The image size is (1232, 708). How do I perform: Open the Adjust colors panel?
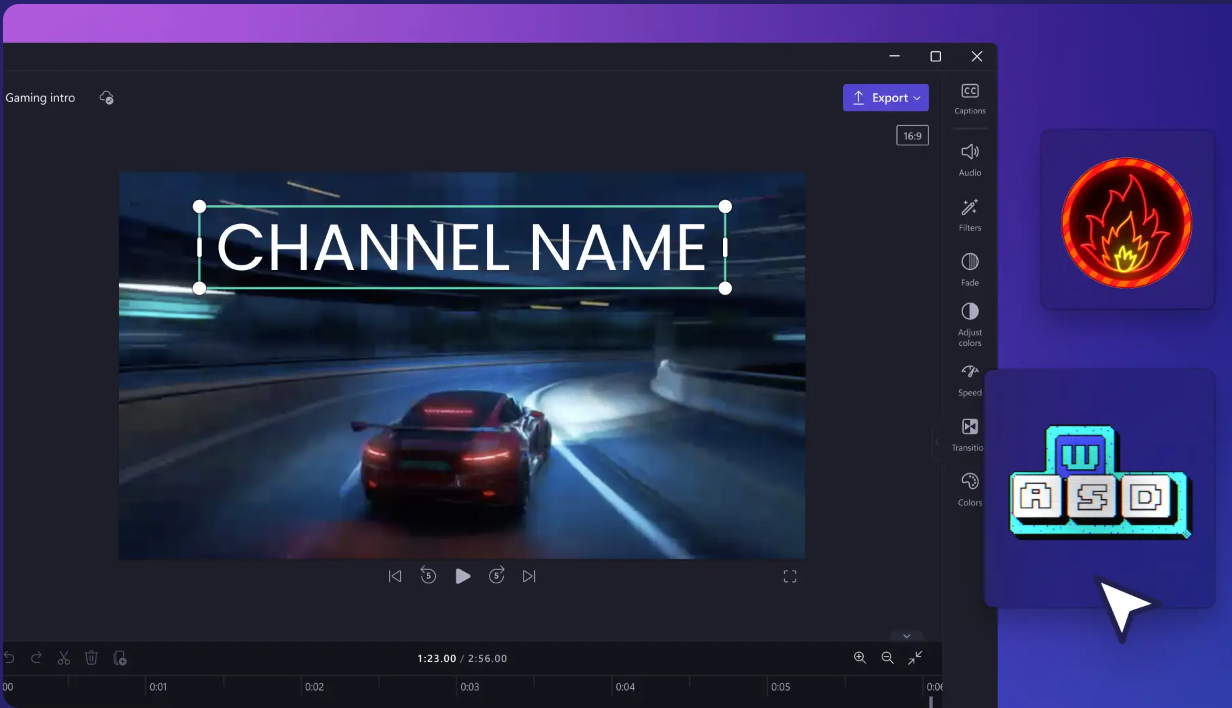[969, 323]
